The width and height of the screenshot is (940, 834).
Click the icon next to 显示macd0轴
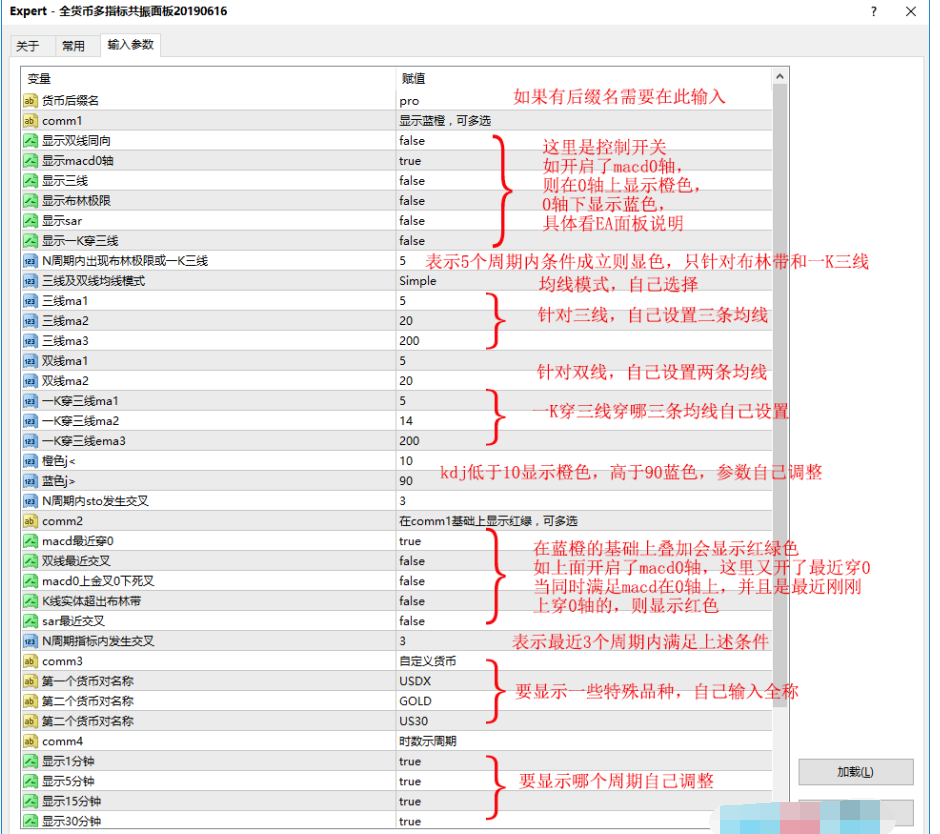30,161
